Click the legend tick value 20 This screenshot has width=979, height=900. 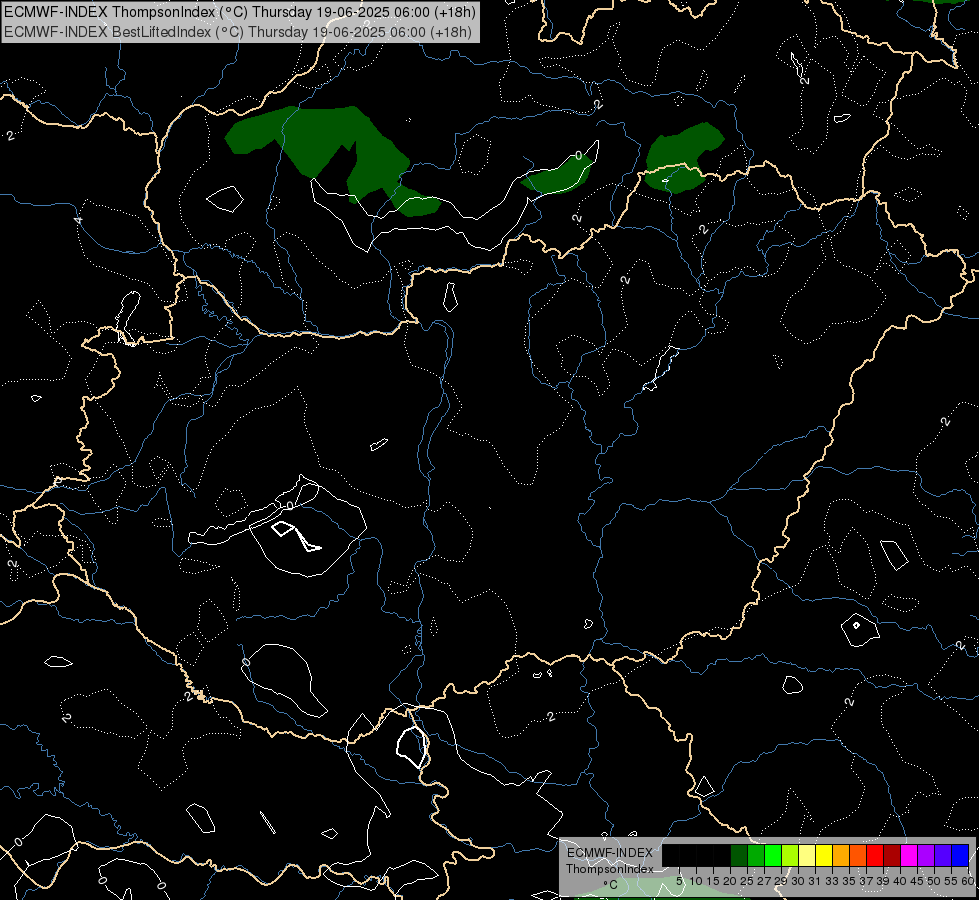pos(730,881)
